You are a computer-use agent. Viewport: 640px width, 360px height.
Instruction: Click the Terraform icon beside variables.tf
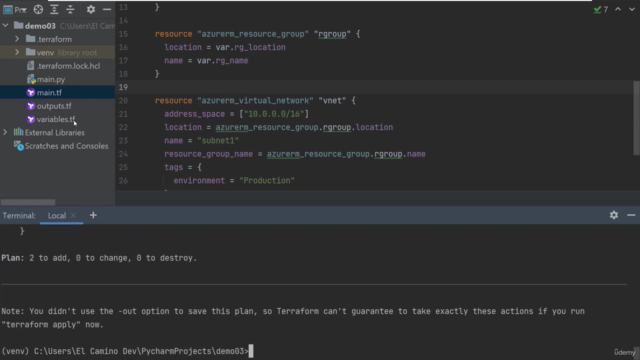point(31,119)
